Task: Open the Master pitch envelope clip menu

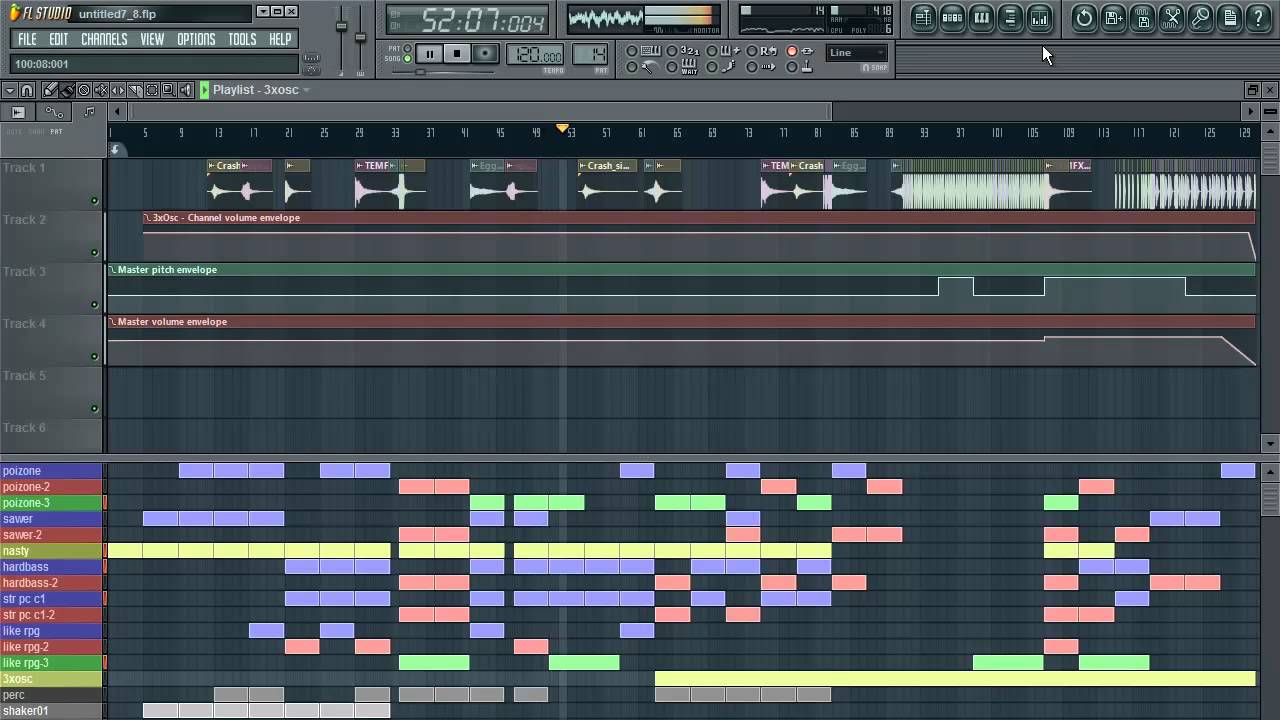Action: [x=112, y=270]
